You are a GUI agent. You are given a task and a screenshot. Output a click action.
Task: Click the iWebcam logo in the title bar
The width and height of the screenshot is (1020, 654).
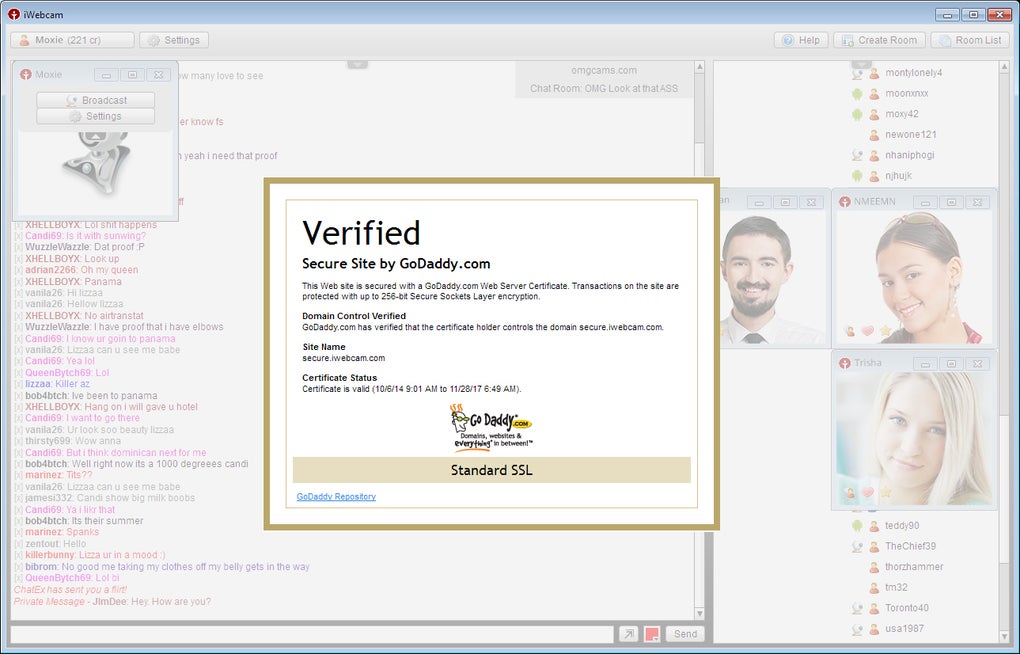pos(14,14)
